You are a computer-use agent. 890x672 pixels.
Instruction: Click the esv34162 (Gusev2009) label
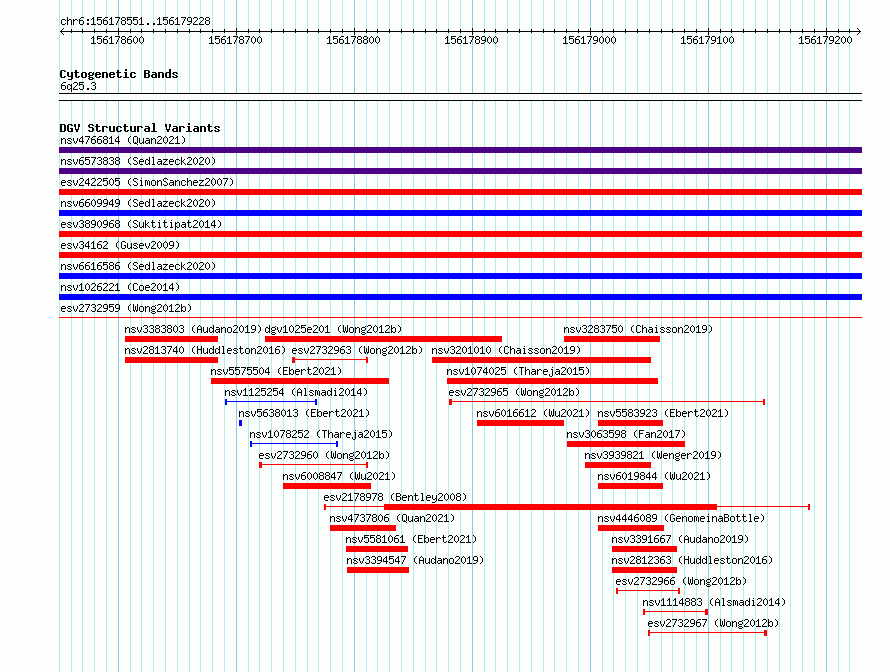pyautogui.click(x=120, y=245)
